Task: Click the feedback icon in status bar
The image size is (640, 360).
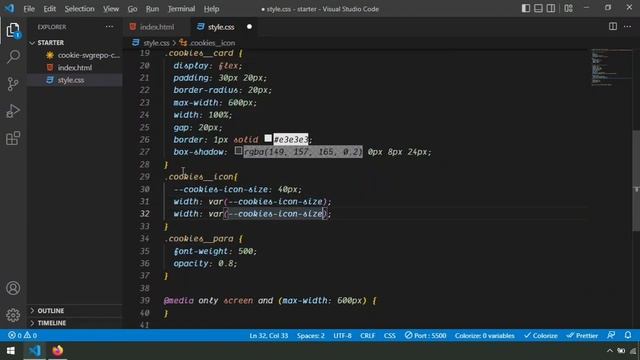Action: coord(611,336)
